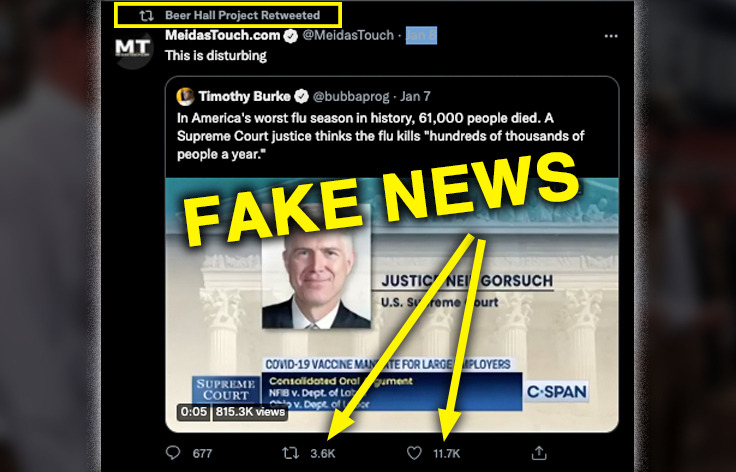Open the MeidasTouch.com display name
The height and width of the screenshot is (472, 736).
pos(222,35)
